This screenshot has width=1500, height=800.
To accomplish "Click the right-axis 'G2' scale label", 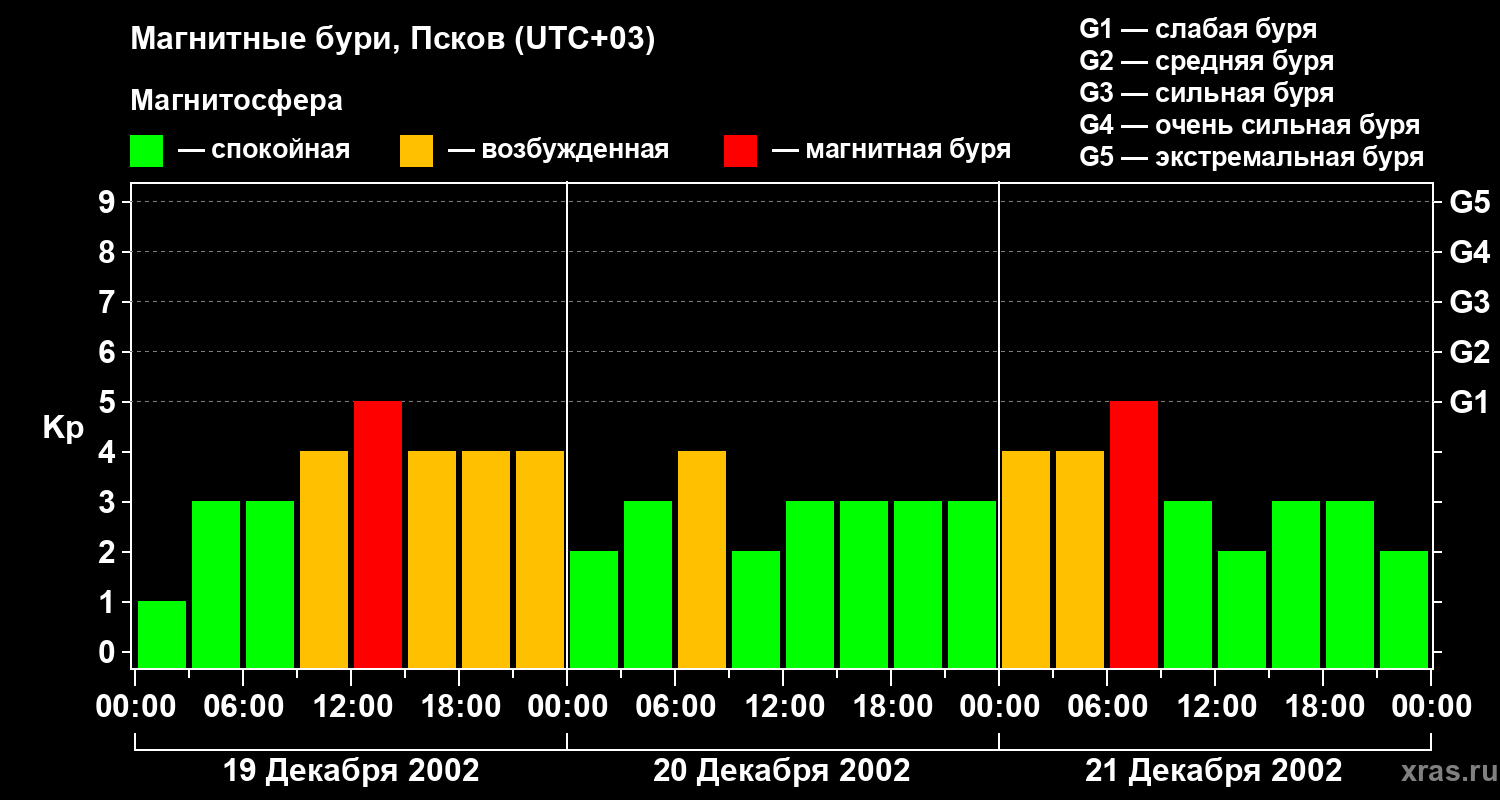I will tap(1469, 352).
